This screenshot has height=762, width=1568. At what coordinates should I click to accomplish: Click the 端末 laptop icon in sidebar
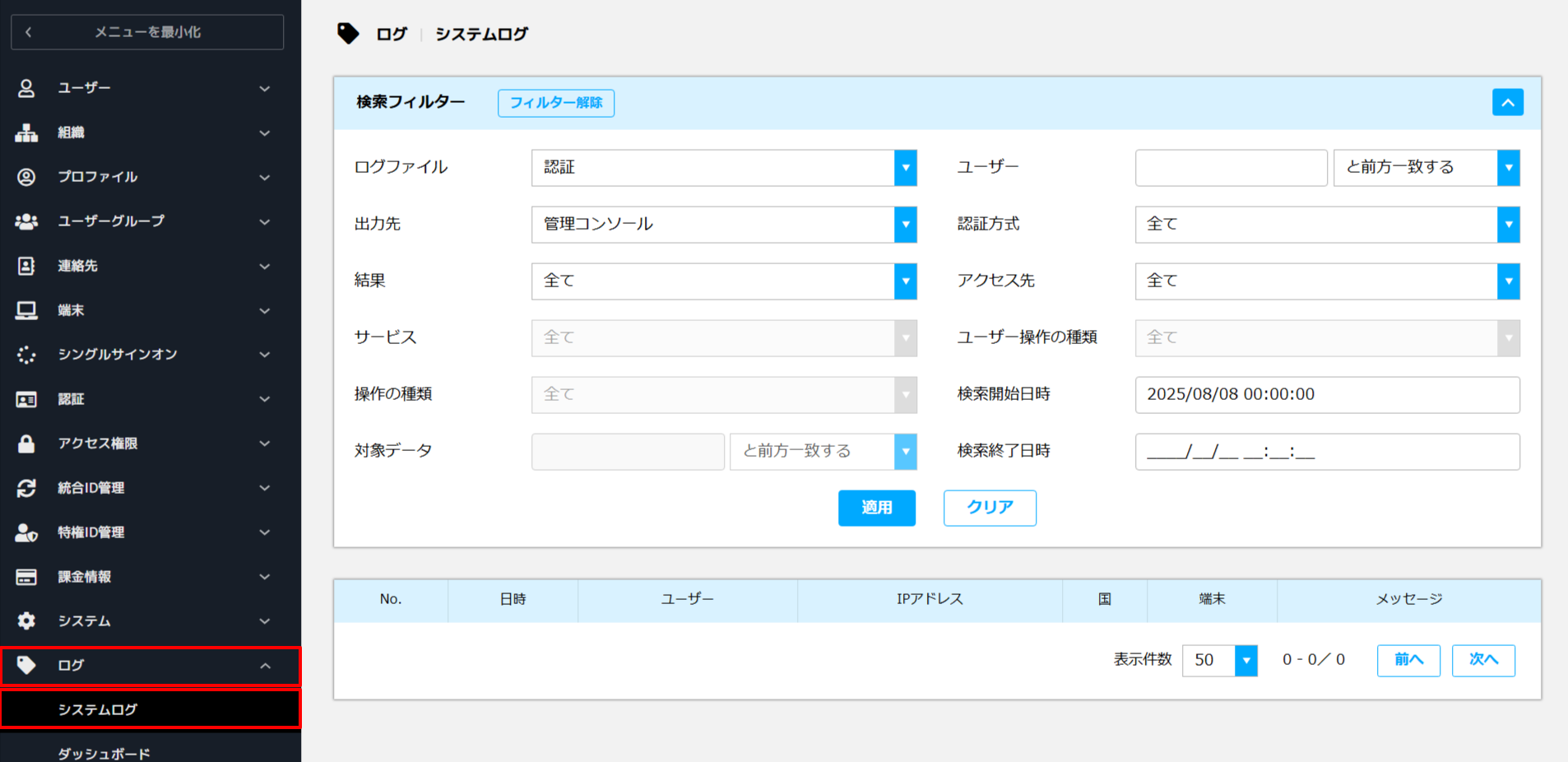[x=26, y=310]
